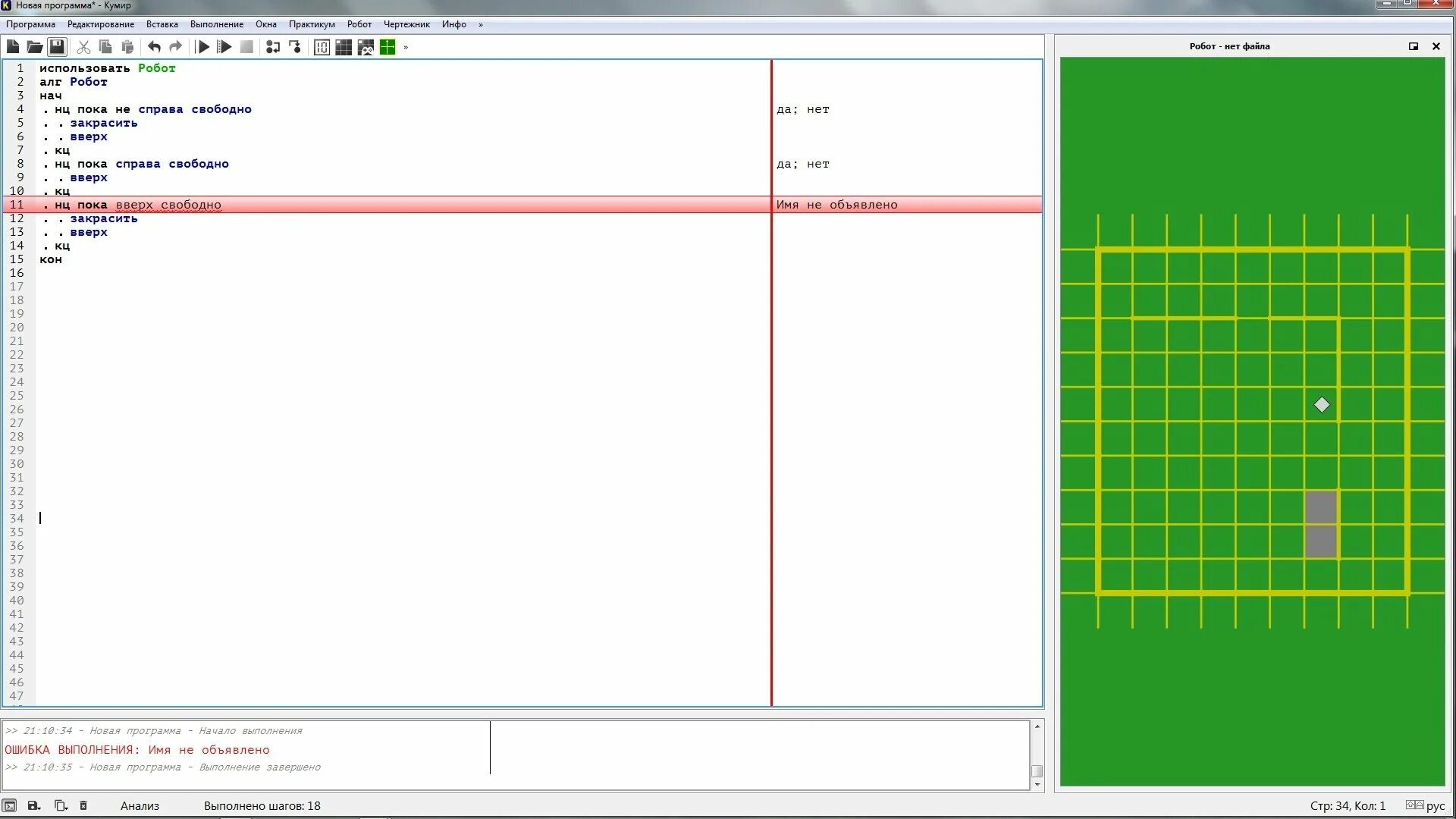Image resolution: width=1456 pixels, height=819 pixels.
Task: Click the undo arrow icon
Action: pos(154,47)
